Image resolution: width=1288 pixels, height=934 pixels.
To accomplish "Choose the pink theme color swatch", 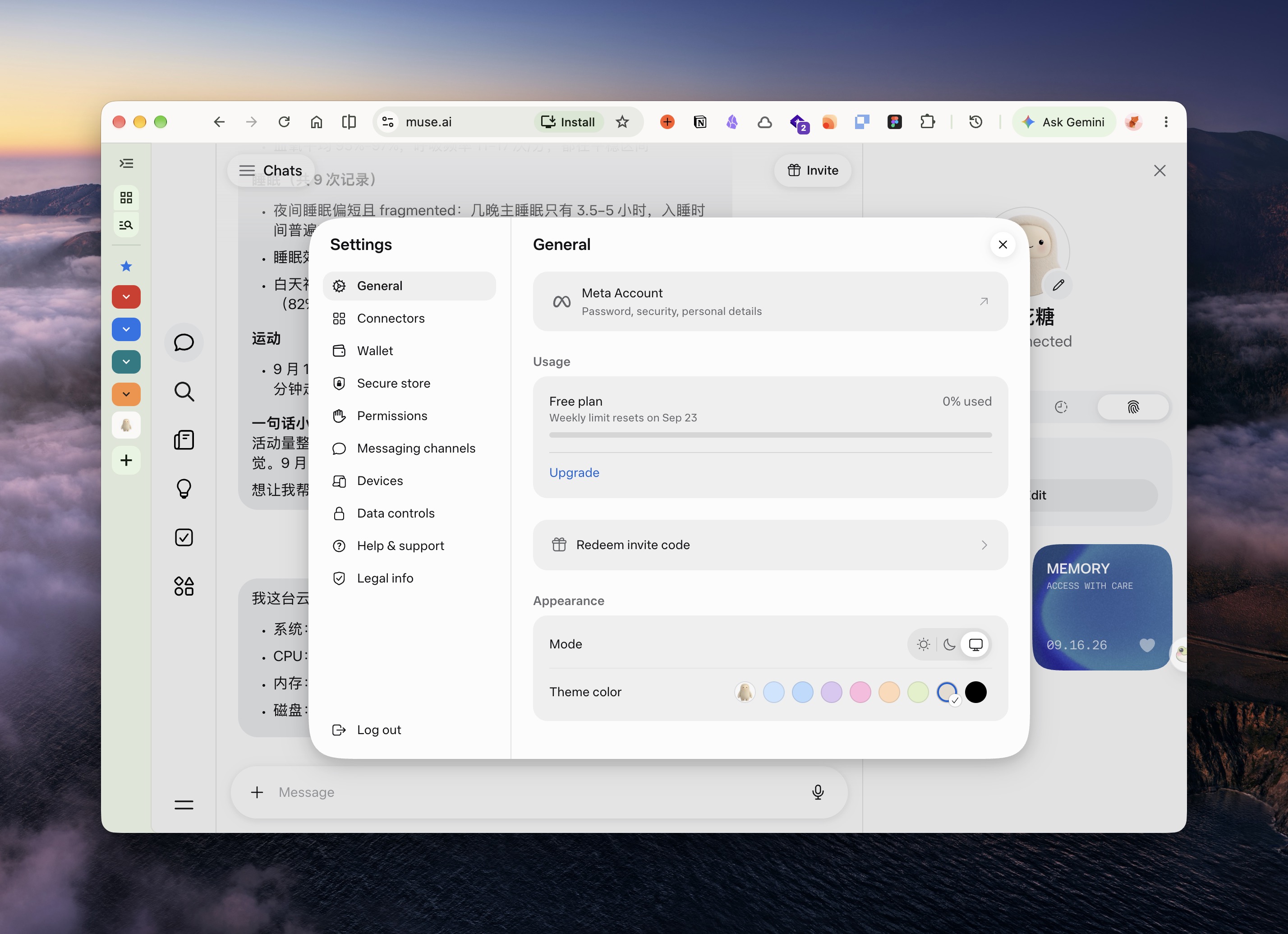I will pos(860,692).
